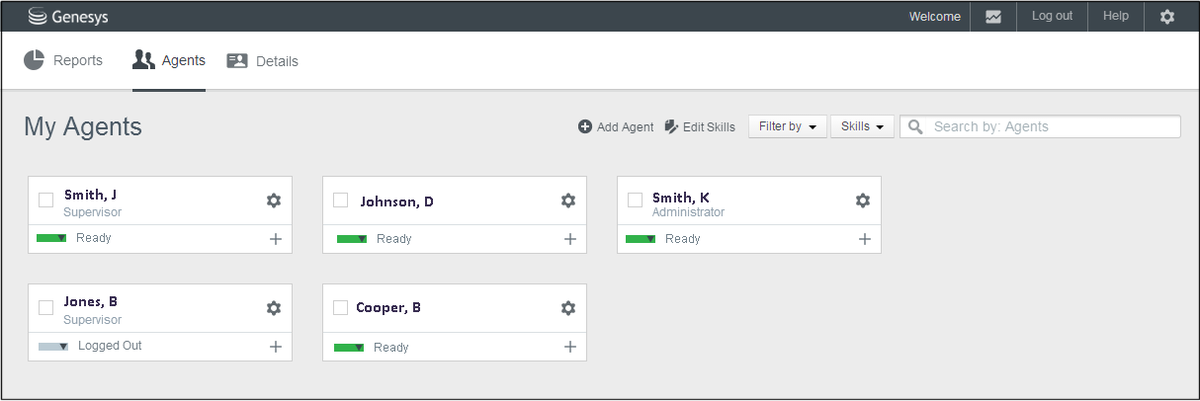Click the plus icon on Smith, K card

pos(865,239)
